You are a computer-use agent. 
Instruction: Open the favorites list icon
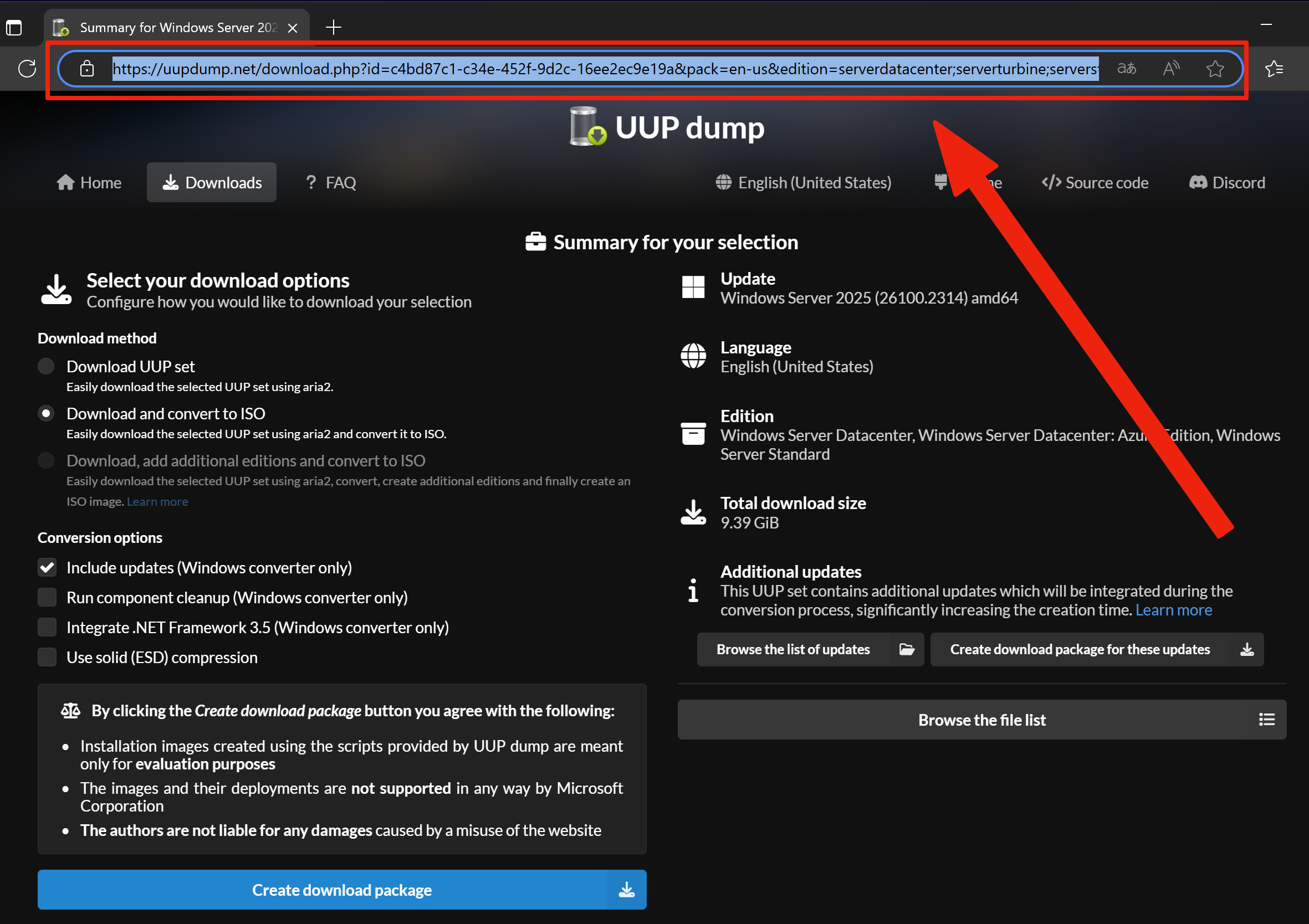[1274, 69]
